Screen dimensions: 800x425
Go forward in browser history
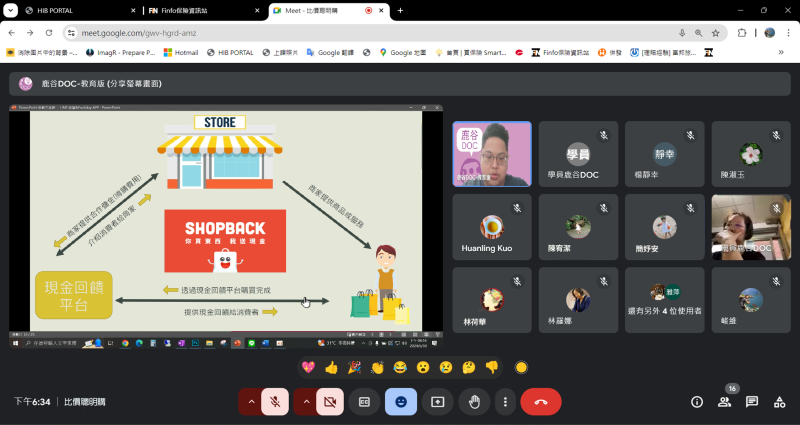pyautogui.click(x=30, y=33)
